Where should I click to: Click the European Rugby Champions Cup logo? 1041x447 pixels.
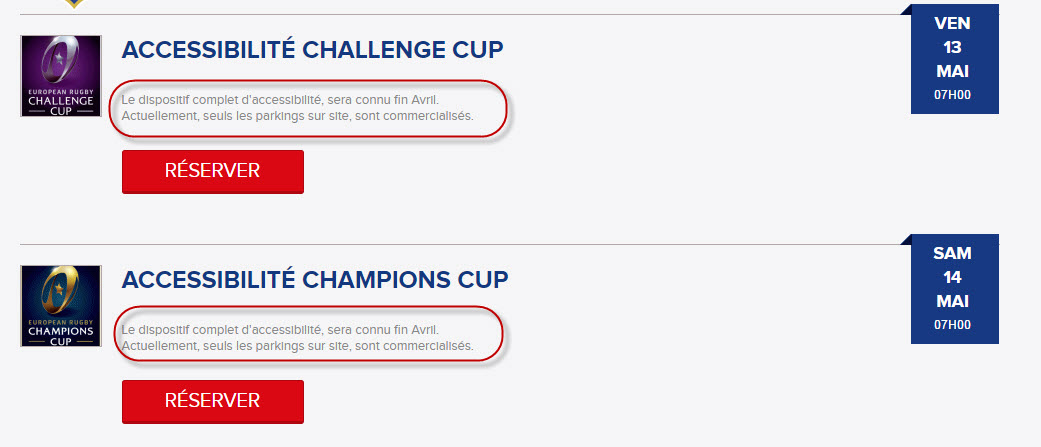click(x=61, y=306)
